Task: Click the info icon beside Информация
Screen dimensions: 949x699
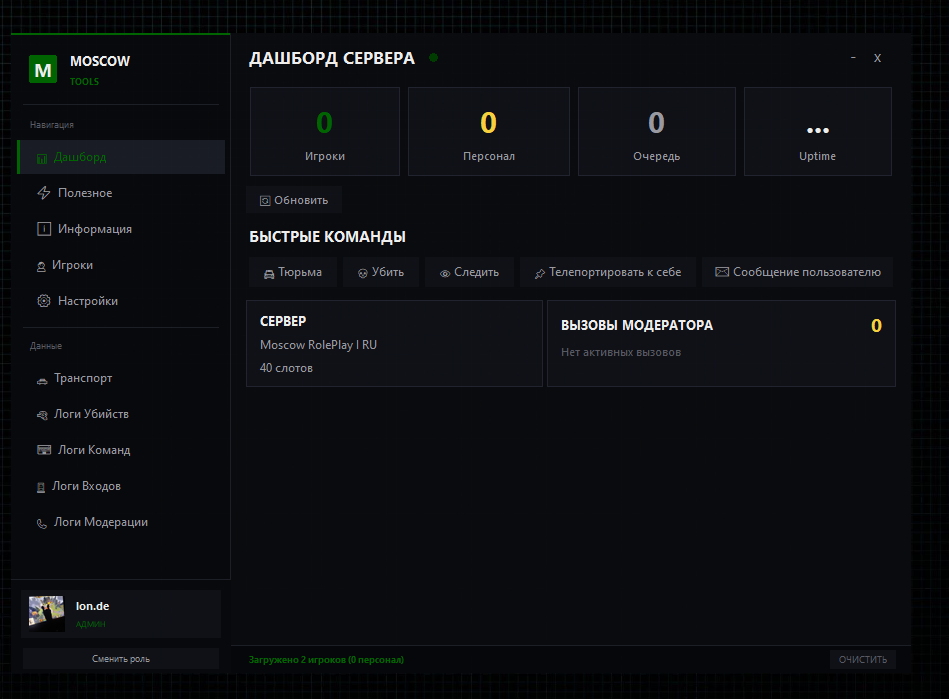Action: point(44,229)
